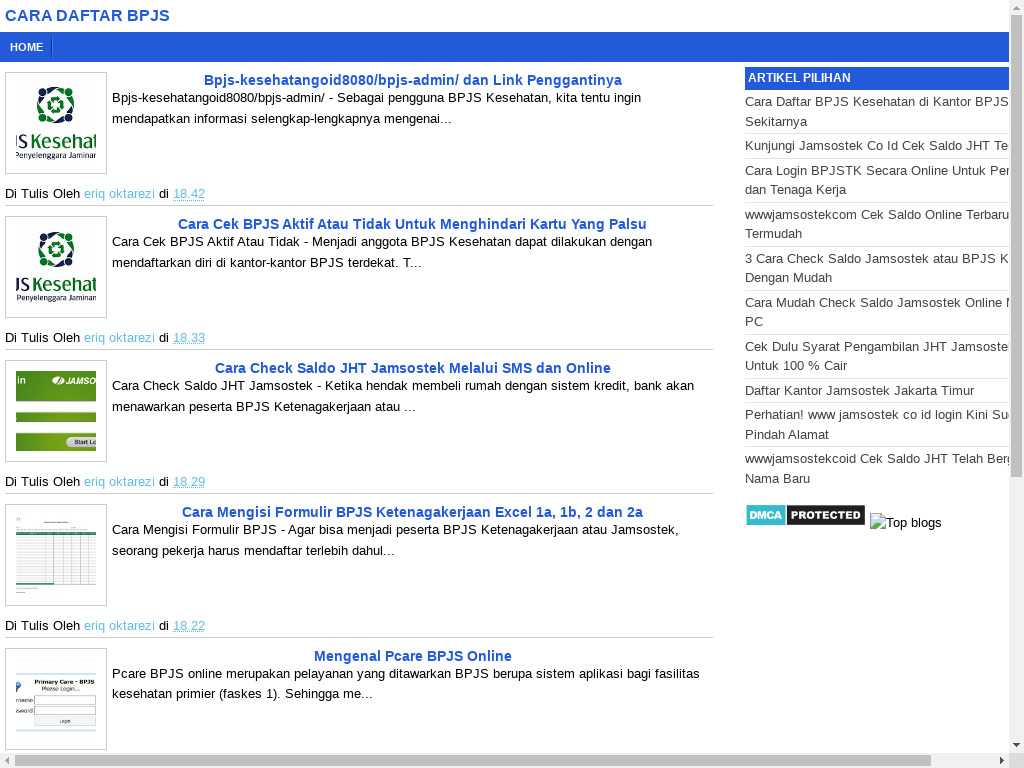Click the Primary Care BPJS login thumbnail
This screenshot has width=1024, height=768.
point(56,699)
